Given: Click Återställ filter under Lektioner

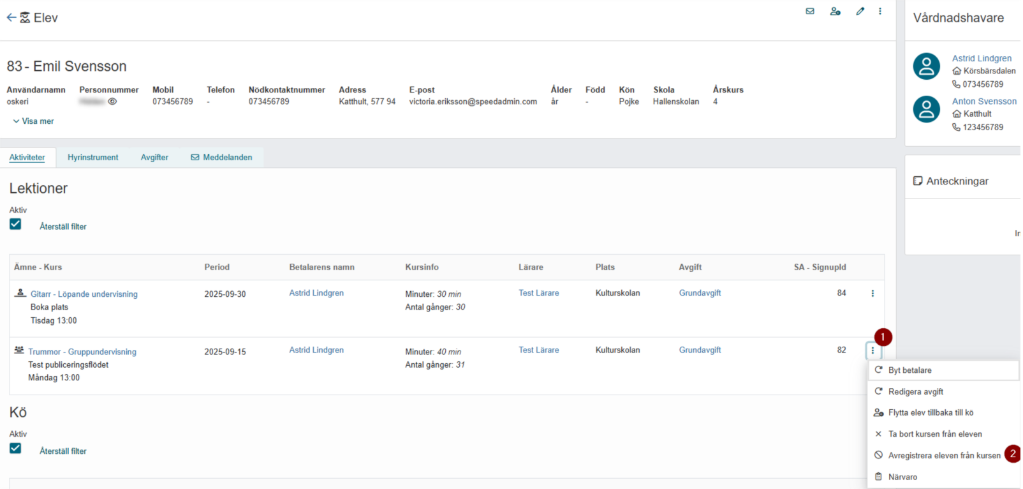Looking at the screenshot, I should click(63, 227).
